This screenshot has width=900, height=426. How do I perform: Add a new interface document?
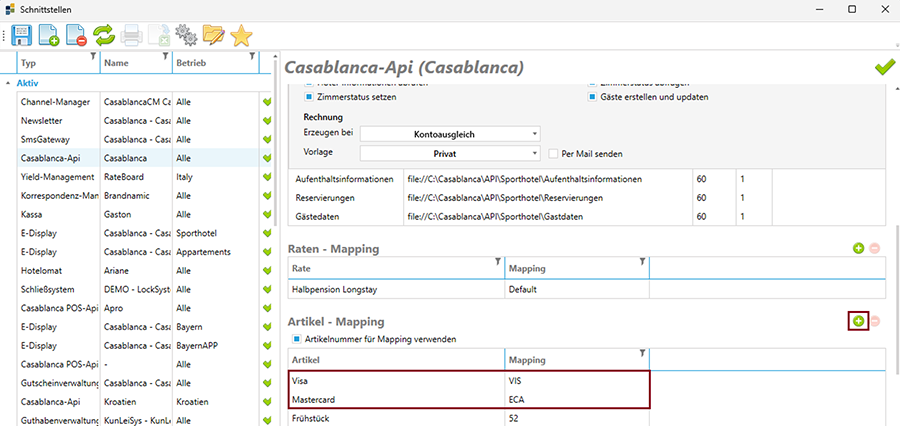[50, 37]
